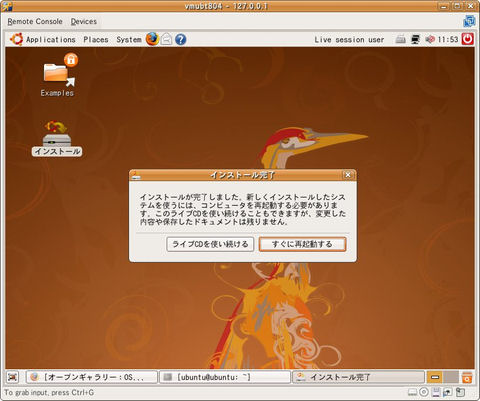Click the floppy disk device status icon
The image size is (480, 401).
click(x=435, y=392)
